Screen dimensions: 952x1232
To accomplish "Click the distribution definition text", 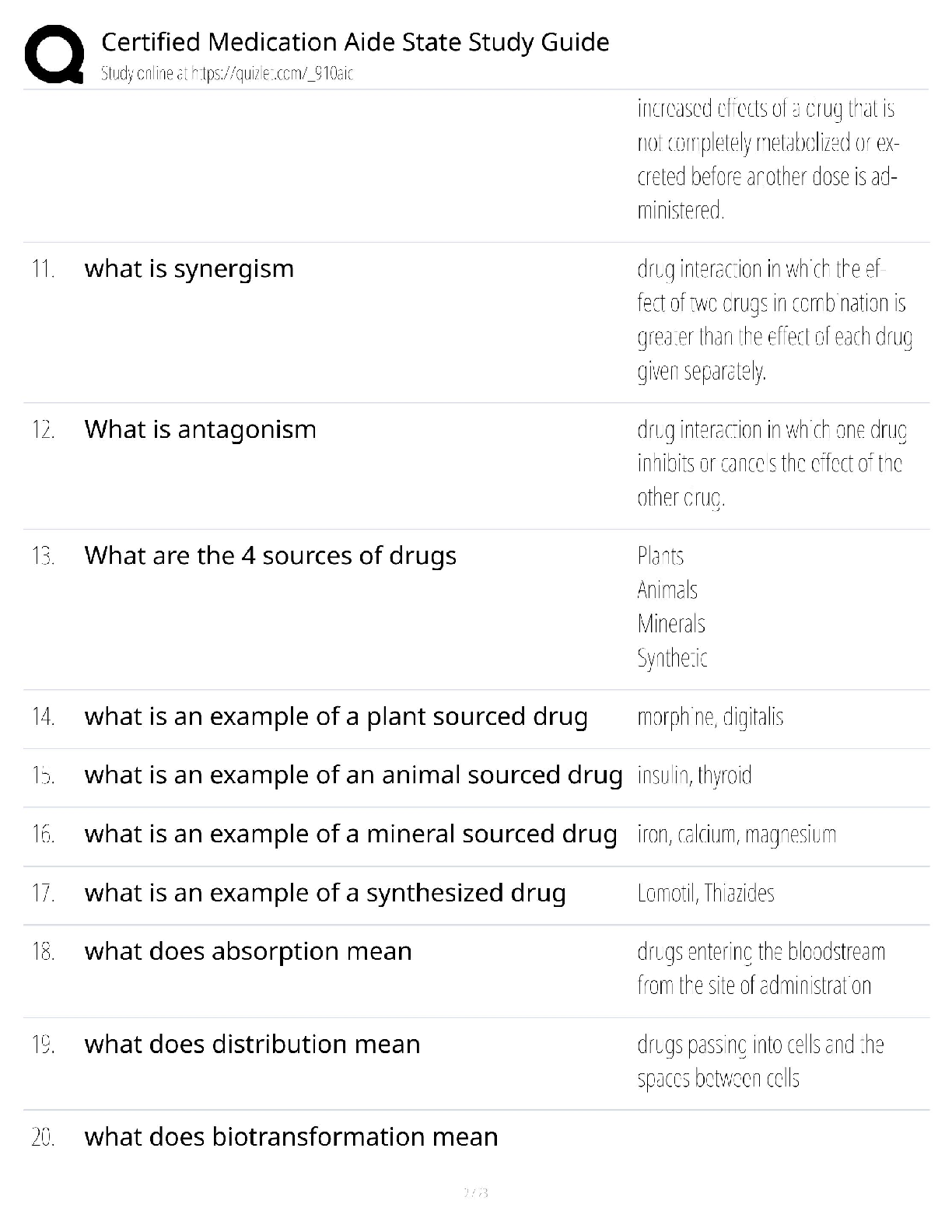I will point(760,1061).
